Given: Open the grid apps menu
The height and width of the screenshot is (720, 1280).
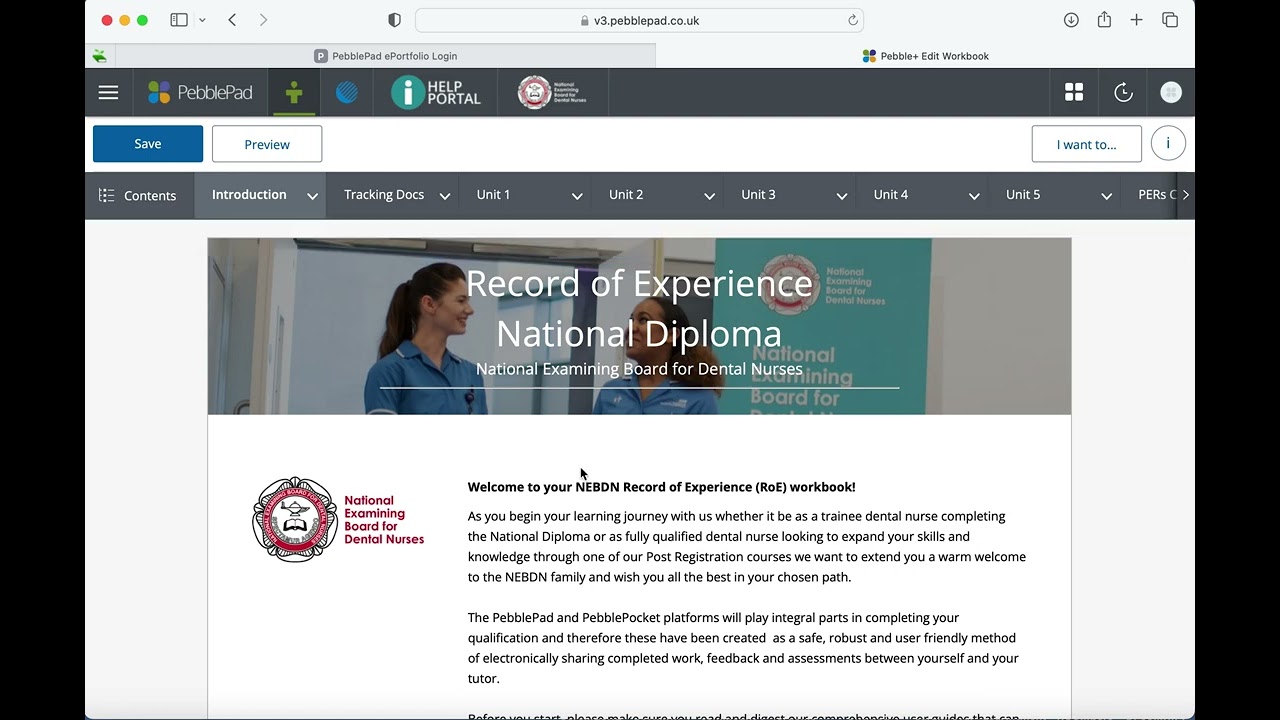Looking at the screenshot, I should pyautogui.click(x=1074, y=93).
